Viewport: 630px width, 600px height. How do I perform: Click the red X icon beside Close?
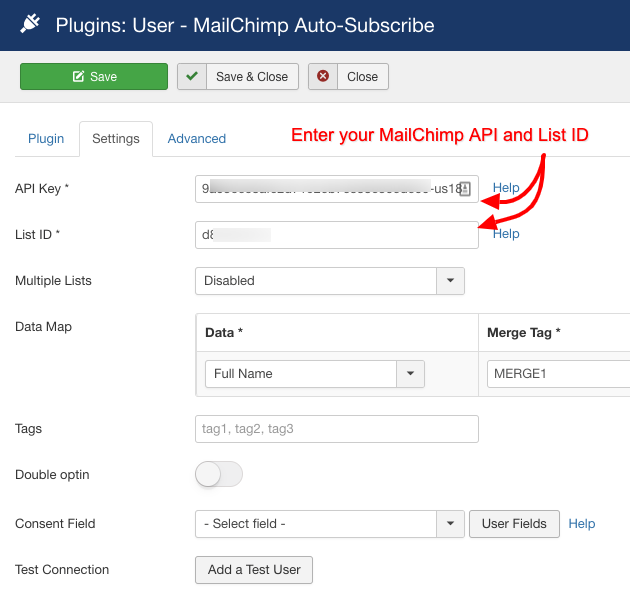[x=323, y=76]
